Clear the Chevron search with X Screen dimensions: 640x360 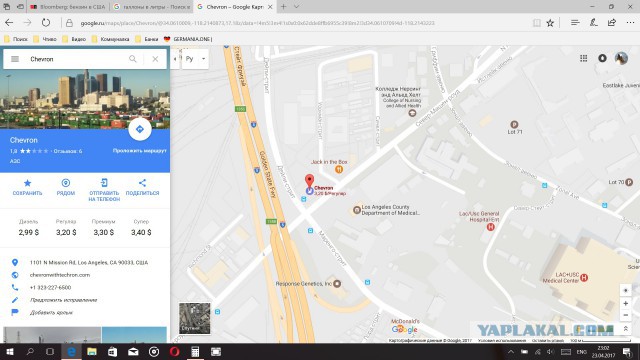click(155, 59)
